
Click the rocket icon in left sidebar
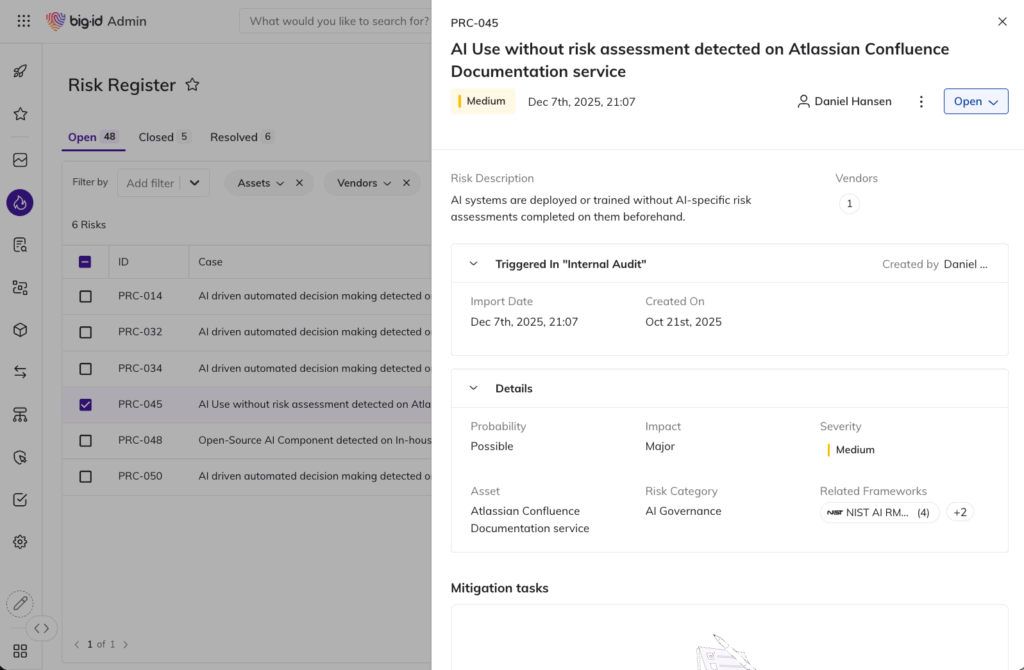coord(20,71)
